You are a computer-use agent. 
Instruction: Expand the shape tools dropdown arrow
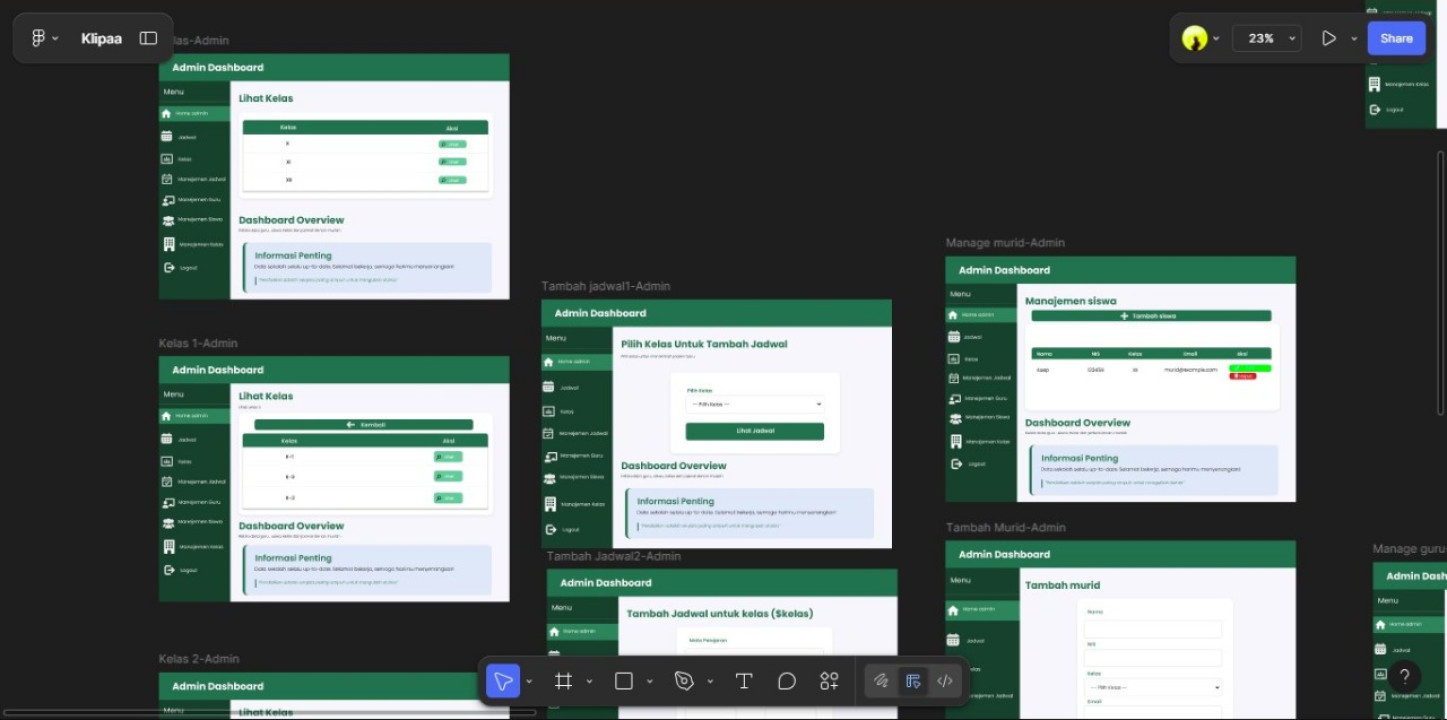(650, 682)
